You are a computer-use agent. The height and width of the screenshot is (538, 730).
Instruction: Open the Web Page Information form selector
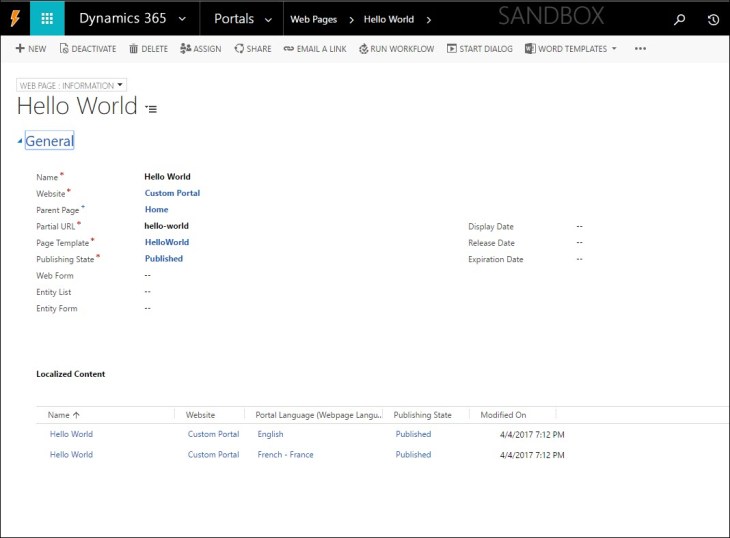click(72, 86)
